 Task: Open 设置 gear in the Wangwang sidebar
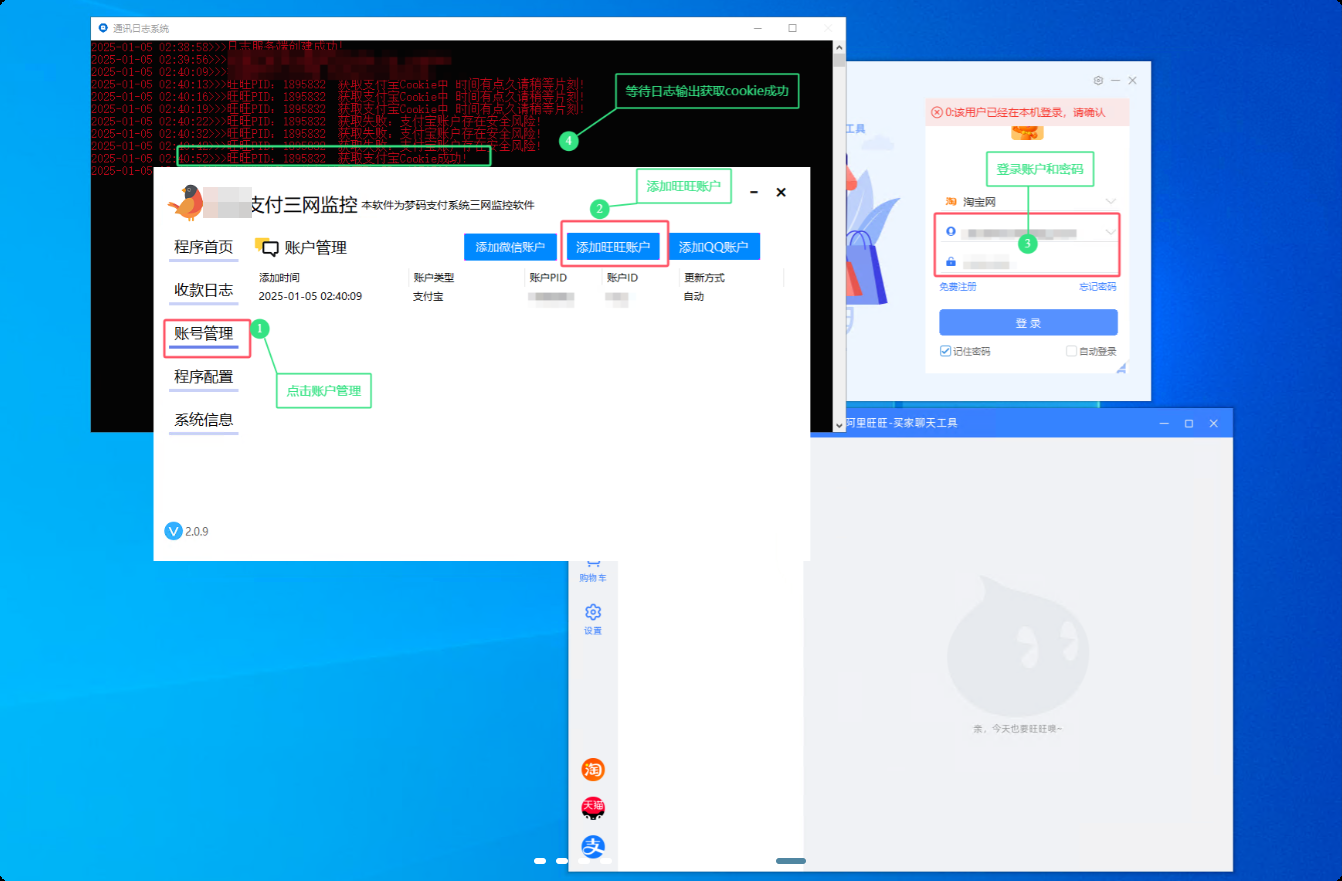[x=593, y=613]
